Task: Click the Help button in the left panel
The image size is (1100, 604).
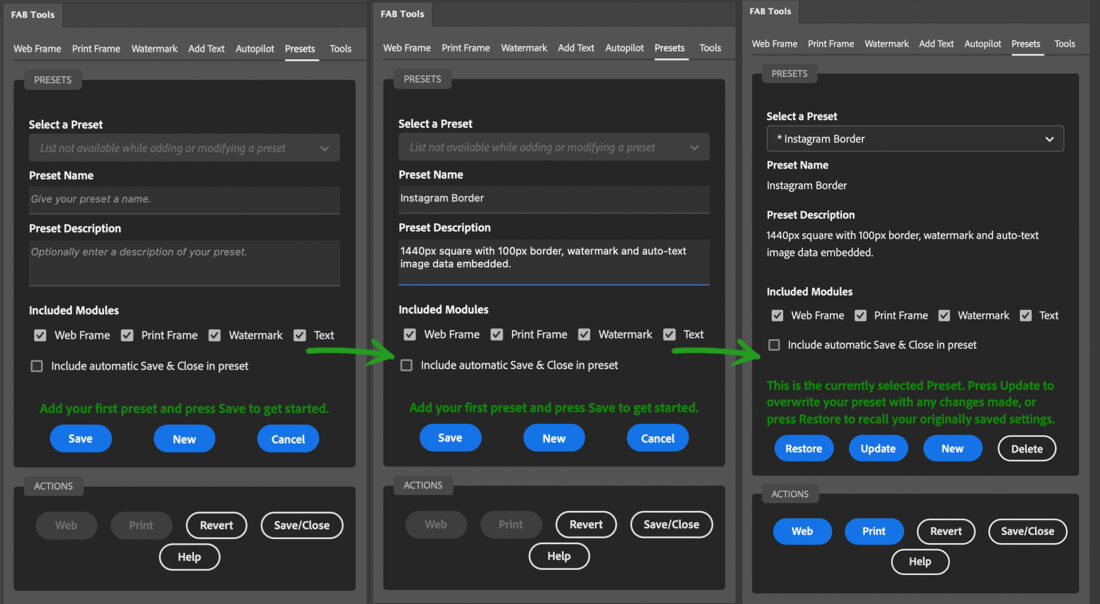Action: coord(189,557)
